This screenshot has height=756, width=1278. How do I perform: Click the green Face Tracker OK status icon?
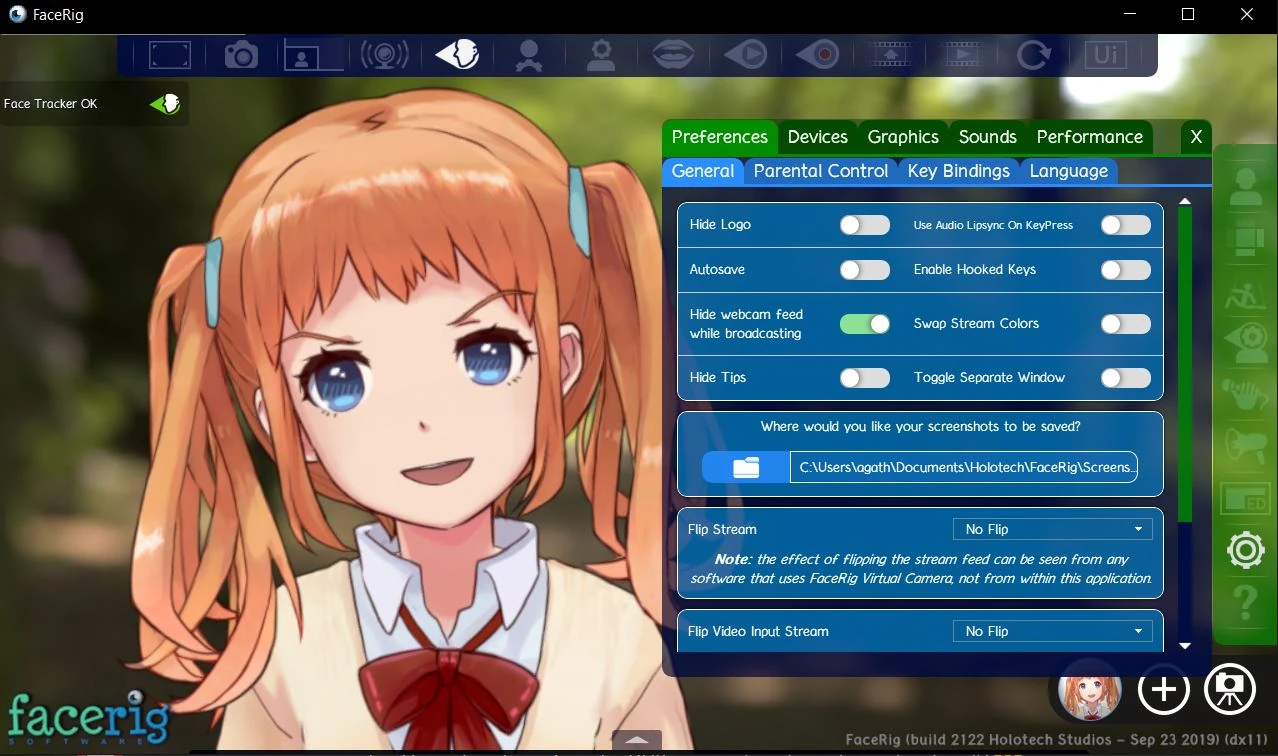pos(165,103)
